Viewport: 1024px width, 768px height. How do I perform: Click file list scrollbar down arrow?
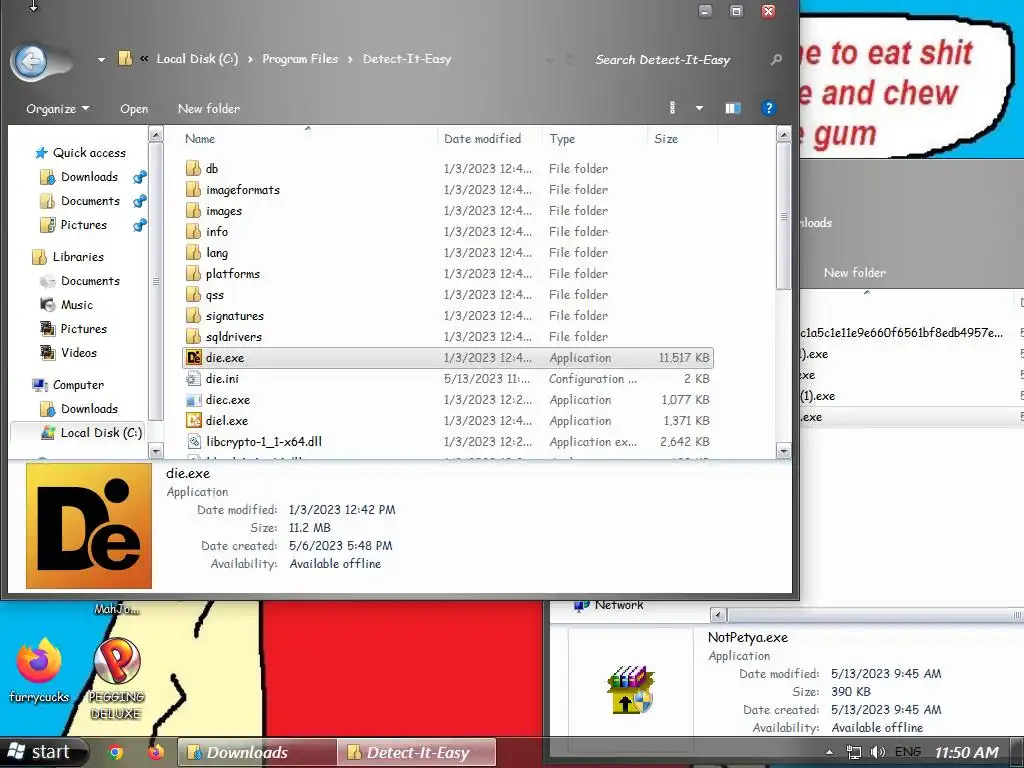tap(784, 451)
